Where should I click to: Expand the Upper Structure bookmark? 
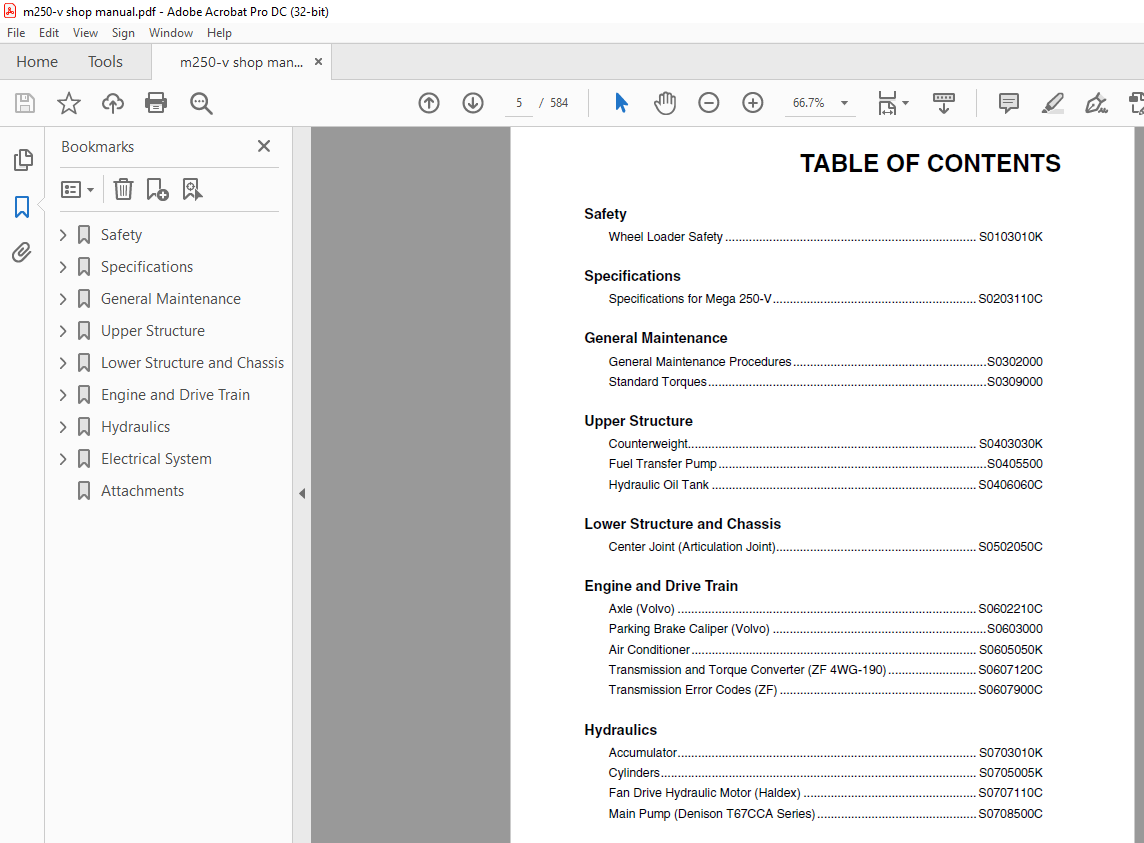63,331
